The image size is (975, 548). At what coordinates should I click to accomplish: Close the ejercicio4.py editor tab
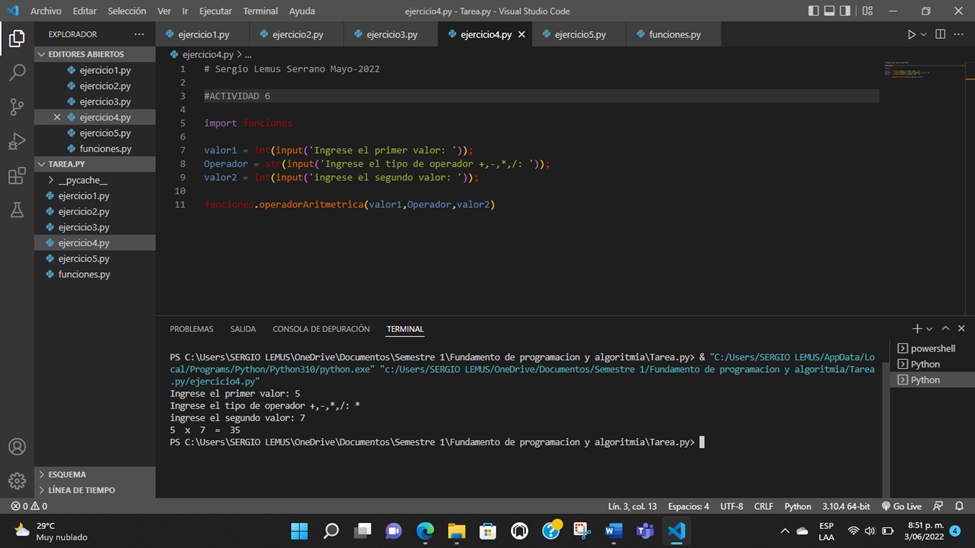pos(522,34)
